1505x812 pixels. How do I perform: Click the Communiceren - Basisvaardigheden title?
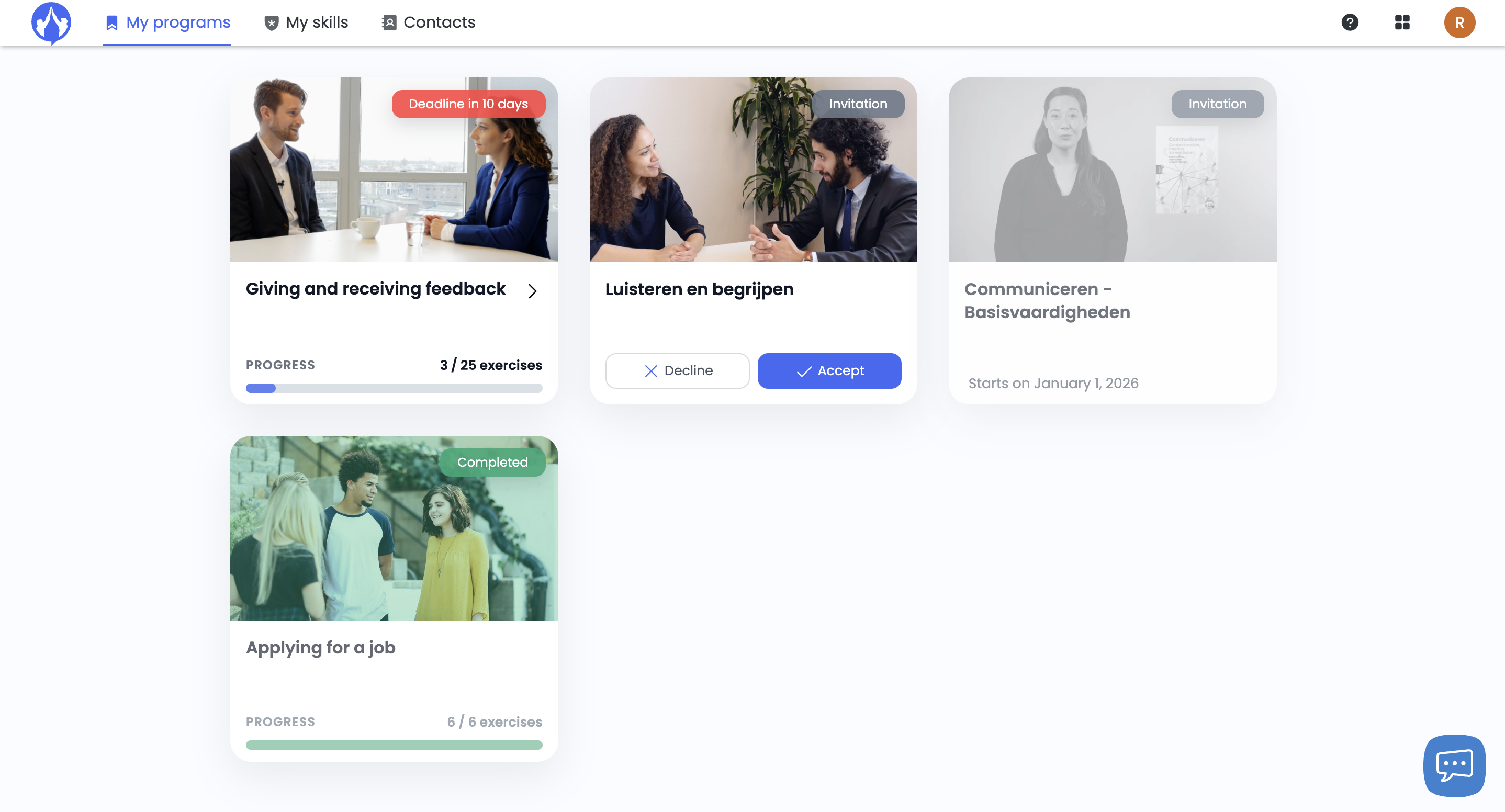click(1047, 301)
